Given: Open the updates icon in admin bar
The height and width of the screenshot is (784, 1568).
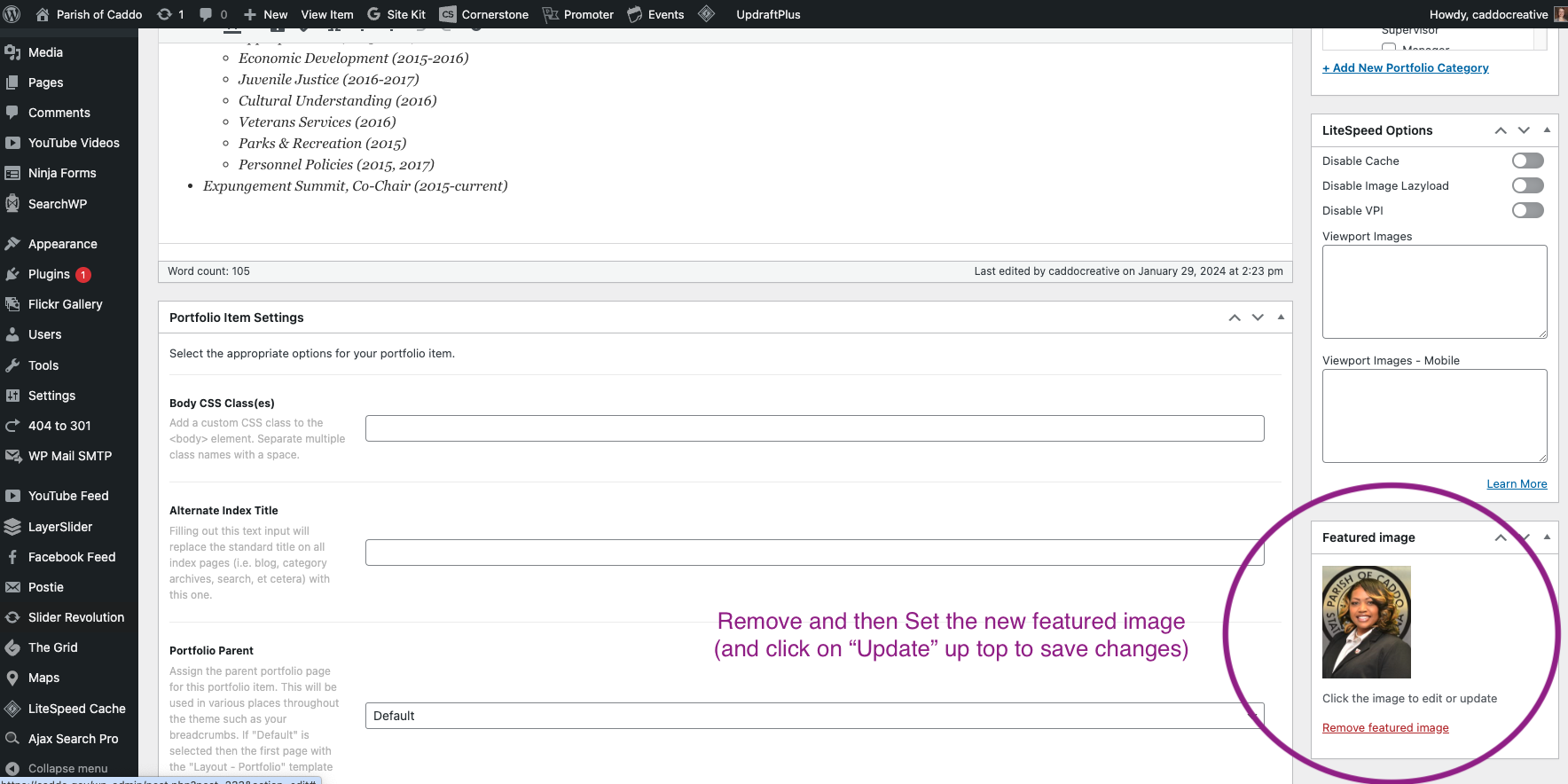Looking at the screenshot, I should 165,14.
